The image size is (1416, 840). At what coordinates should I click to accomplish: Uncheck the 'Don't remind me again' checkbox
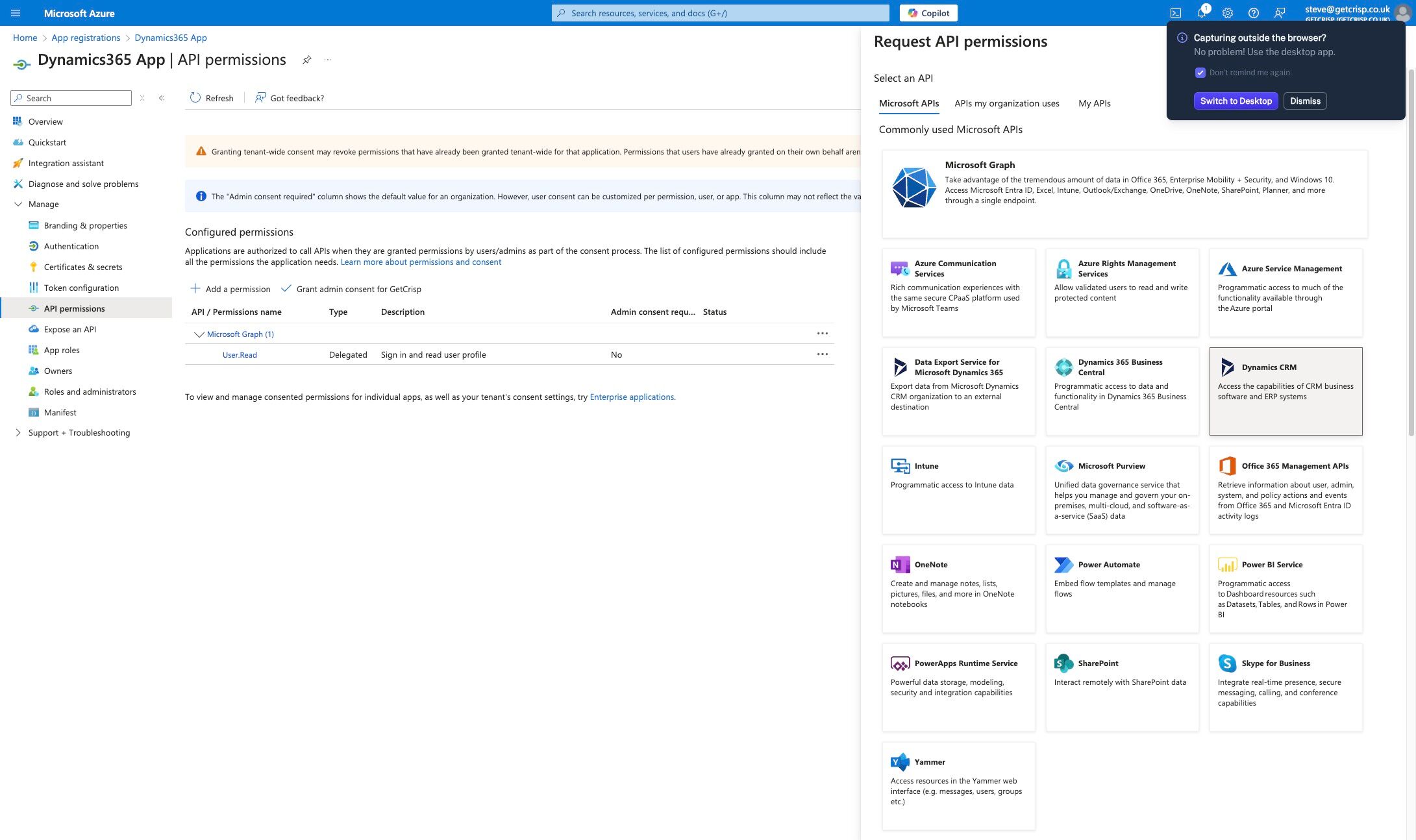(1200, 73)
